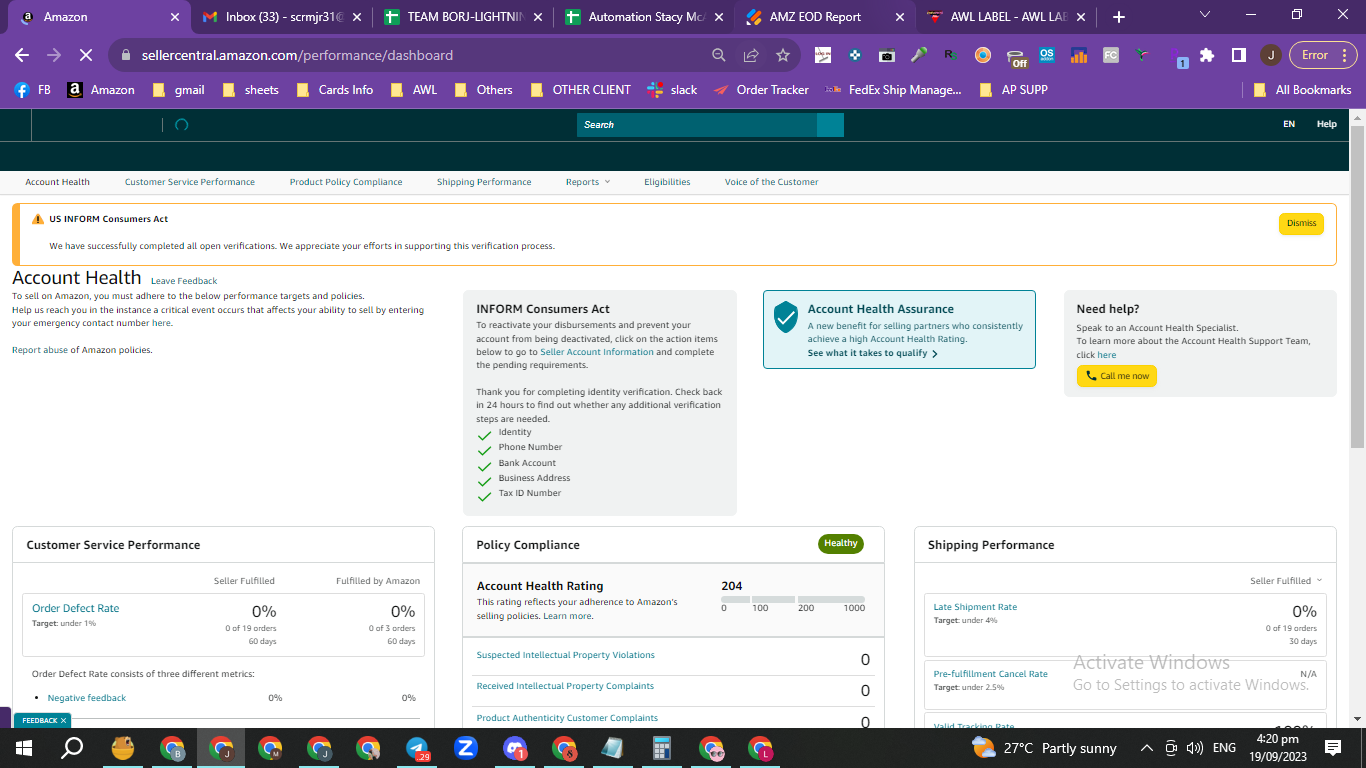The width and height of the screenshot is (1366, 768).
Task: Show hidden system tray icons
Action: [1146, 748]
